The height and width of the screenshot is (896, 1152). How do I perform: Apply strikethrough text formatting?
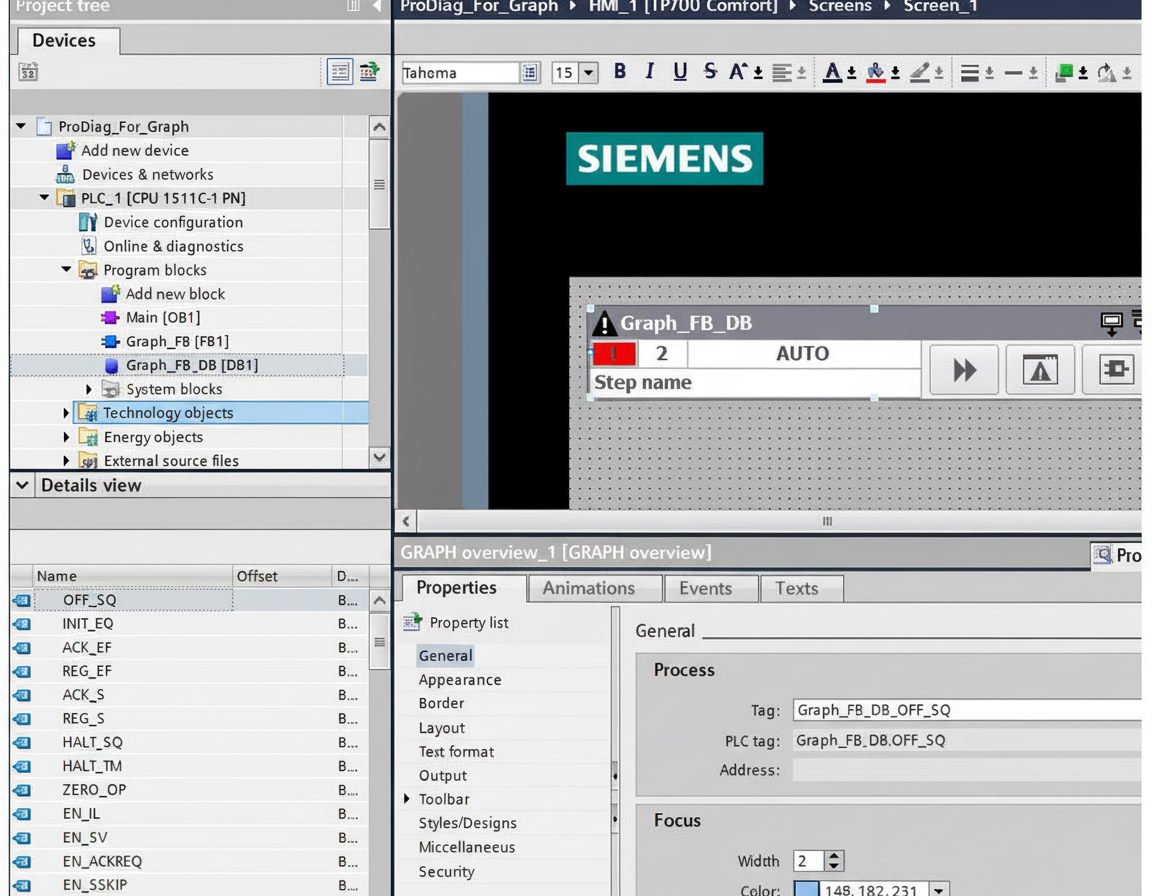[710, 72]
